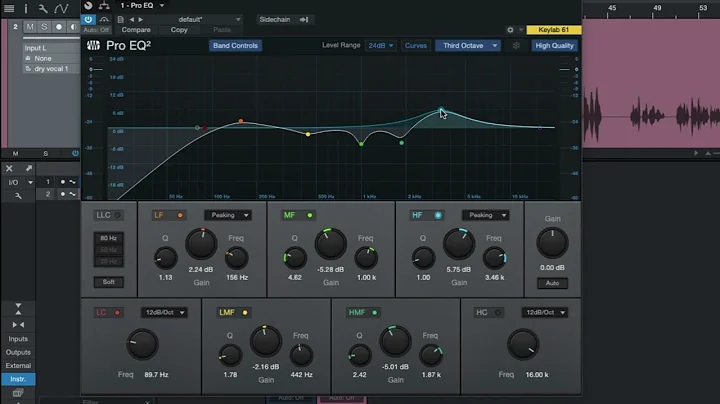Open the preset file icon
This screenshot has height=404, width=720.
click(x=120, y=19)
